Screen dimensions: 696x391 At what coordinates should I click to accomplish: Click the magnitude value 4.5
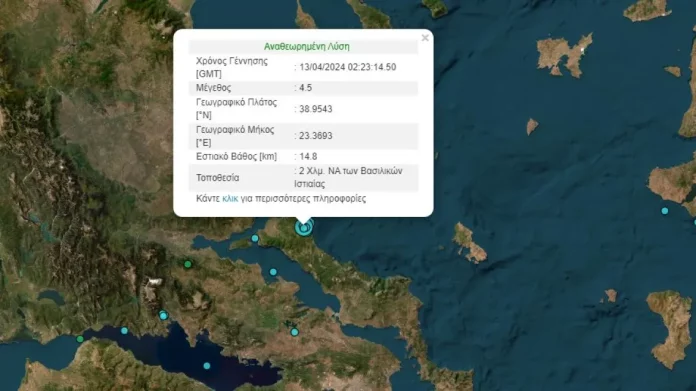pos(305,88)
